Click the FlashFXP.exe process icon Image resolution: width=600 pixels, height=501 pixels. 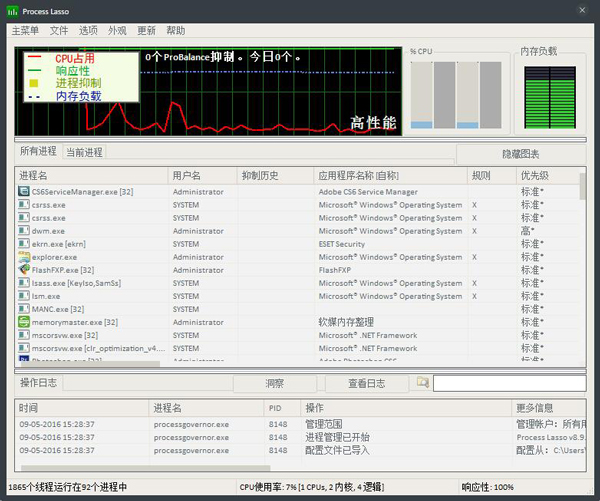[x=24, y=270]
